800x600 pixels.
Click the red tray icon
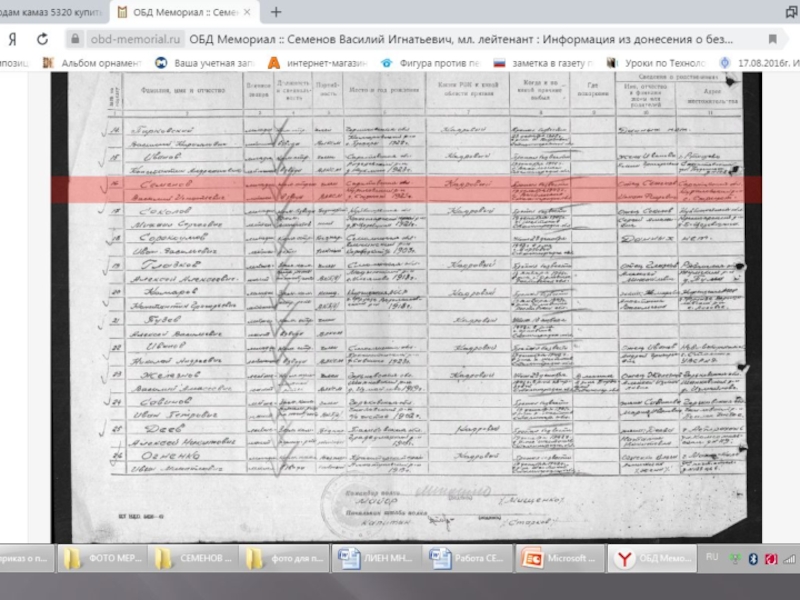coord(770,559)
